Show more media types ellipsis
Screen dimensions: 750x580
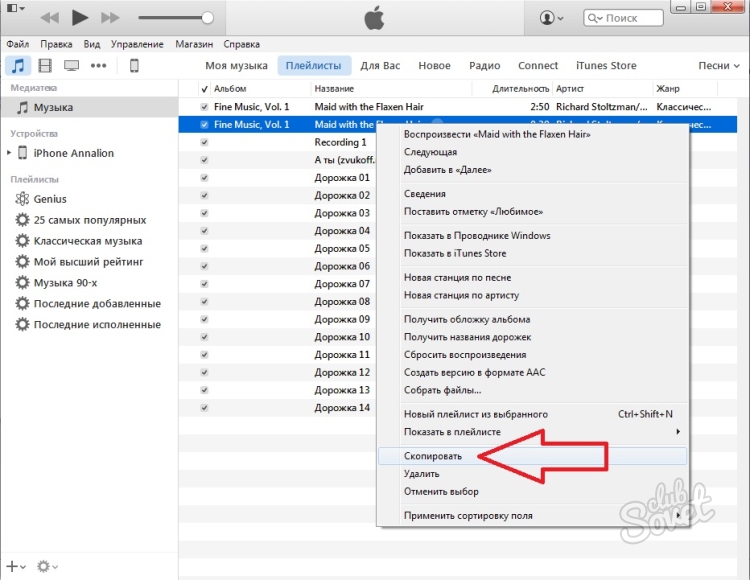point(98,66)
